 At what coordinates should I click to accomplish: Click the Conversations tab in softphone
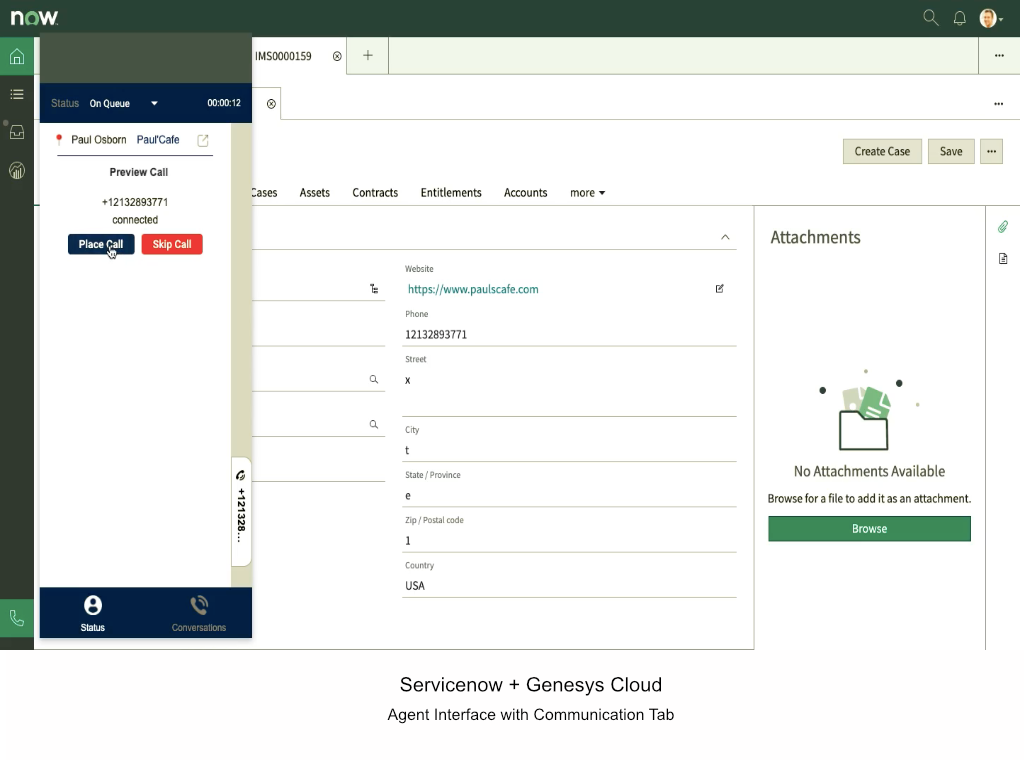(x=198, y=613)
